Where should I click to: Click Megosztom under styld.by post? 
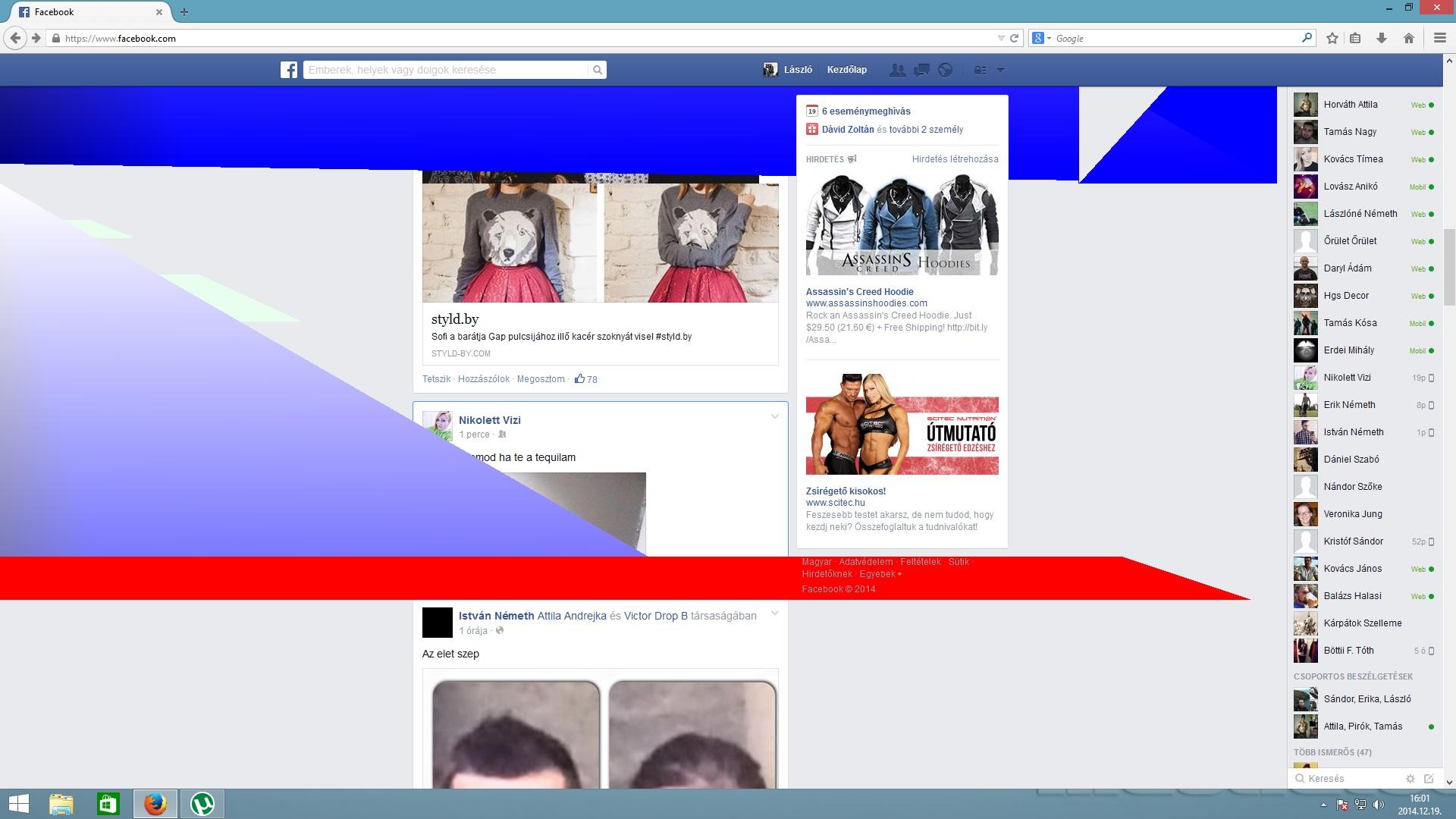point(541,379)
